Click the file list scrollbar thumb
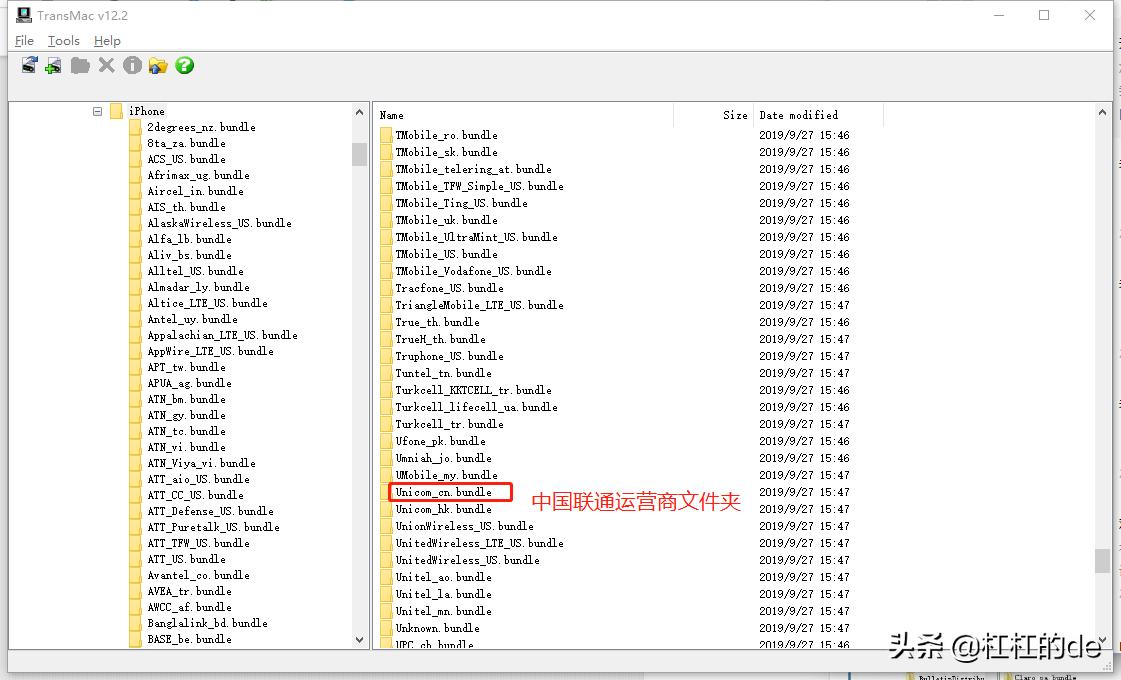This screenshot has height=680, width=1121. (x=1102, y=561)
